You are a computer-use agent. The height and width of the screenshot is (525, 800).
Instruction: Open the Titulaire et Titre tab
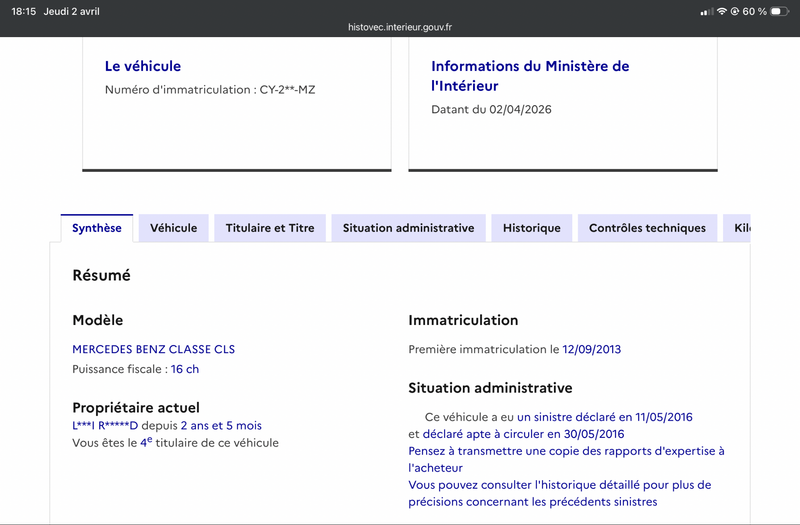270,228
